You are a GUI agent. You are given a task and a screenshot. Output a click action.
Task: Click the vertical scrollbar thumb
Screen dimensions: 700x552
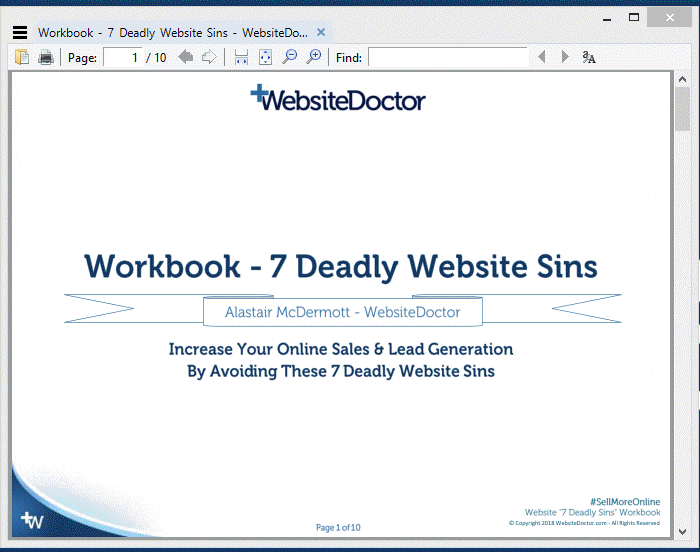pyautogui.click(x=682, y=109)
